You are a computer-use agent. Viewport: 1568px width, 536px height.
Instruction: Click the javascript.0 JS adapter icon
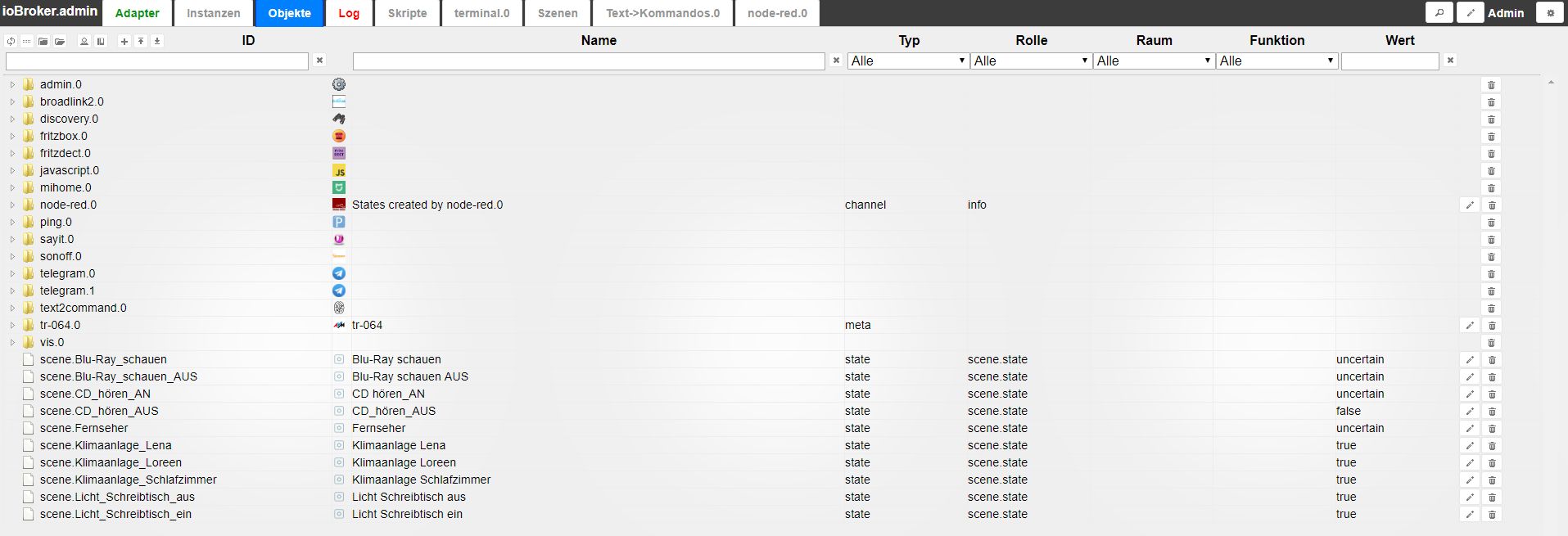click(339, 170)
